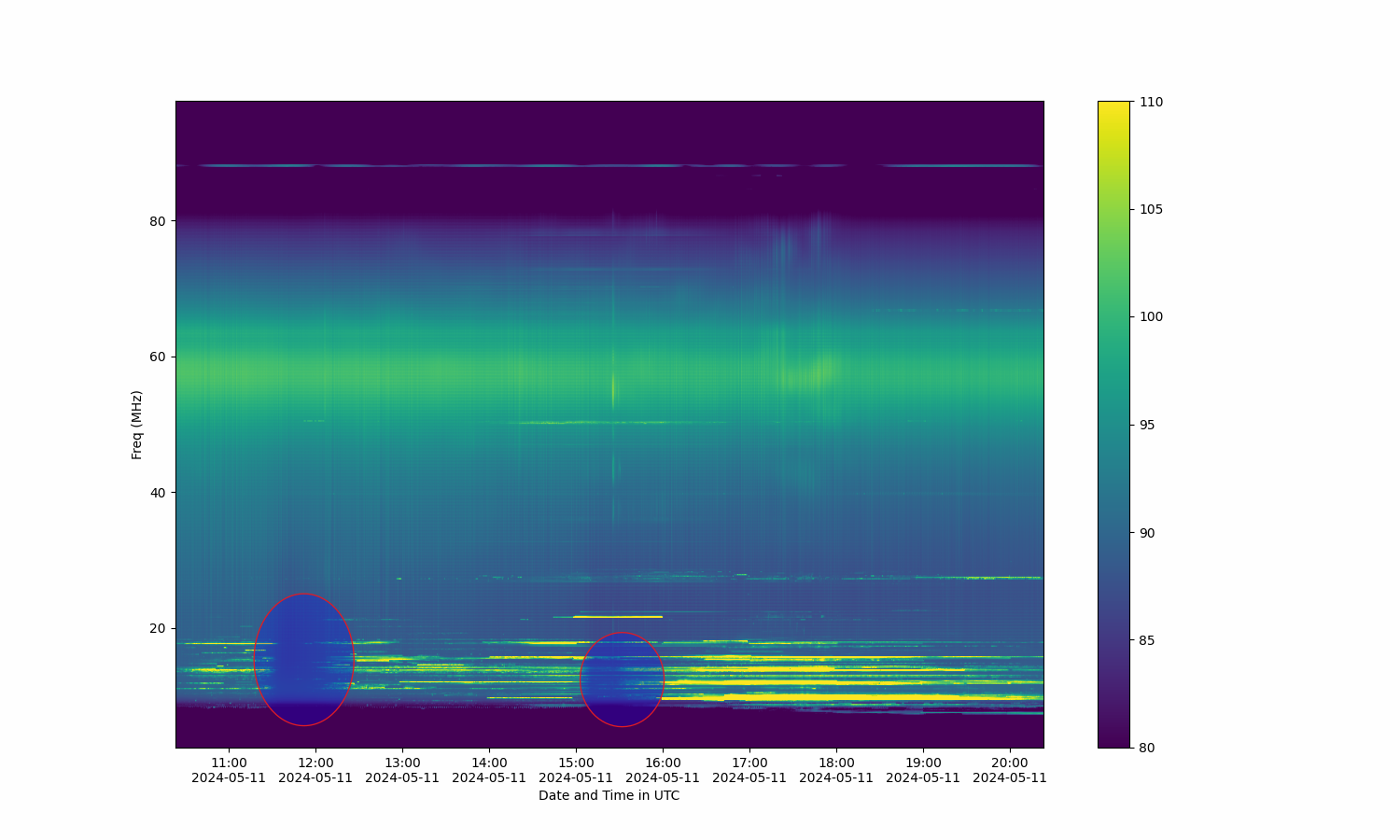1400x840 pixels.
Task: Click the 'Date and Time in UTC' x-axis label
Action: coord(609,796)
